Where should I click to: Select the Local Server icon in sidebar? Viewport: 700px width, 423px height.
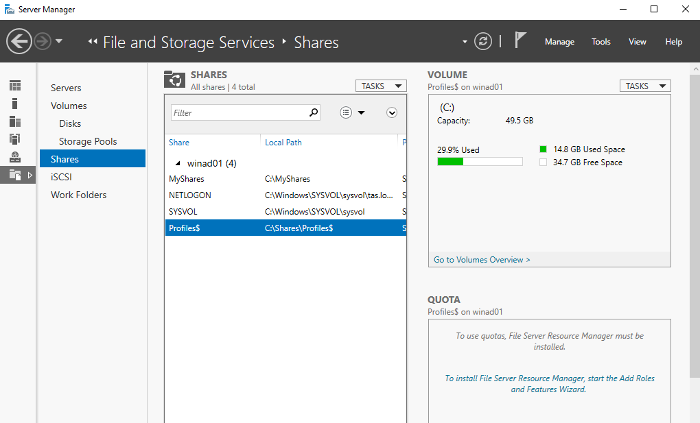[x=15, y=104]
